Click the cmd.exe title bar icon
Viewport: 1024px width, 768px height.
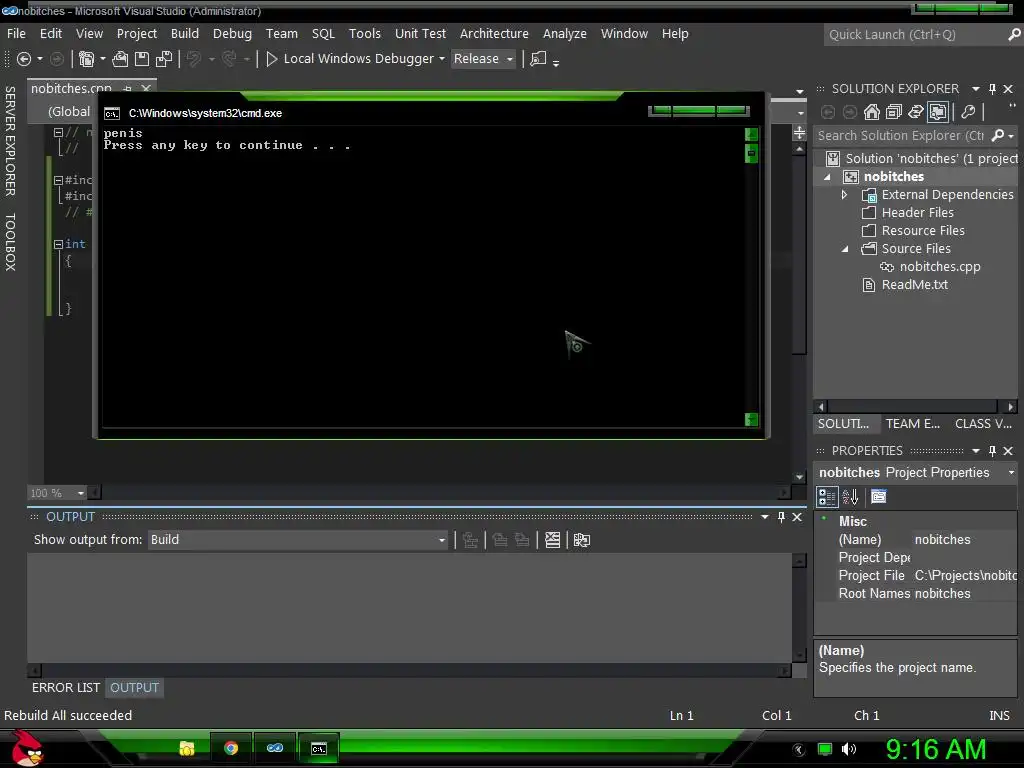(x=112, y=114)
